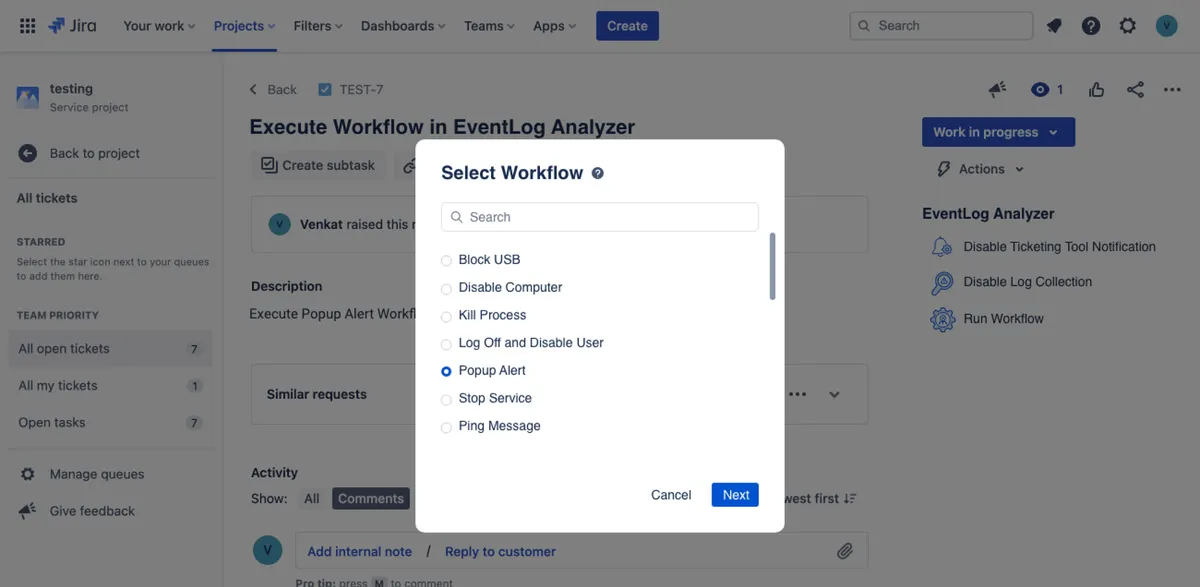Click the Run Workflow gear icon
Screen dimensions: 1200x587
[942, 319]
